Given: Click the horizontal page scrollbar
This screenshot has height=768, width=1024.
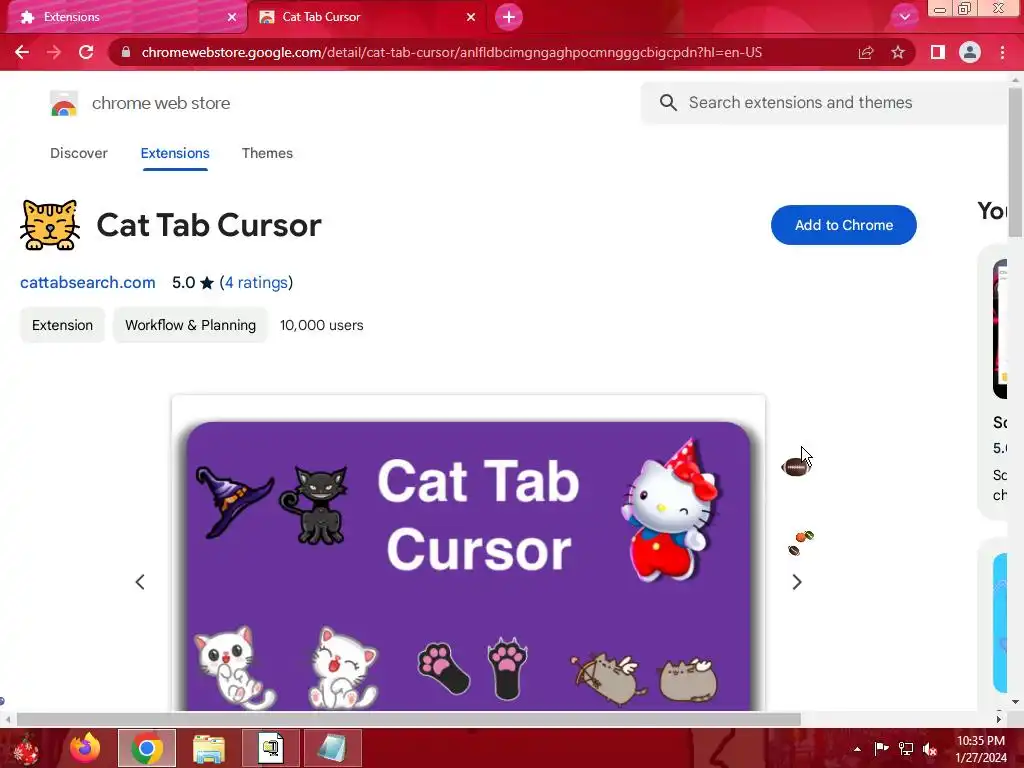Looking at the screenshot, I should [408, 719].
